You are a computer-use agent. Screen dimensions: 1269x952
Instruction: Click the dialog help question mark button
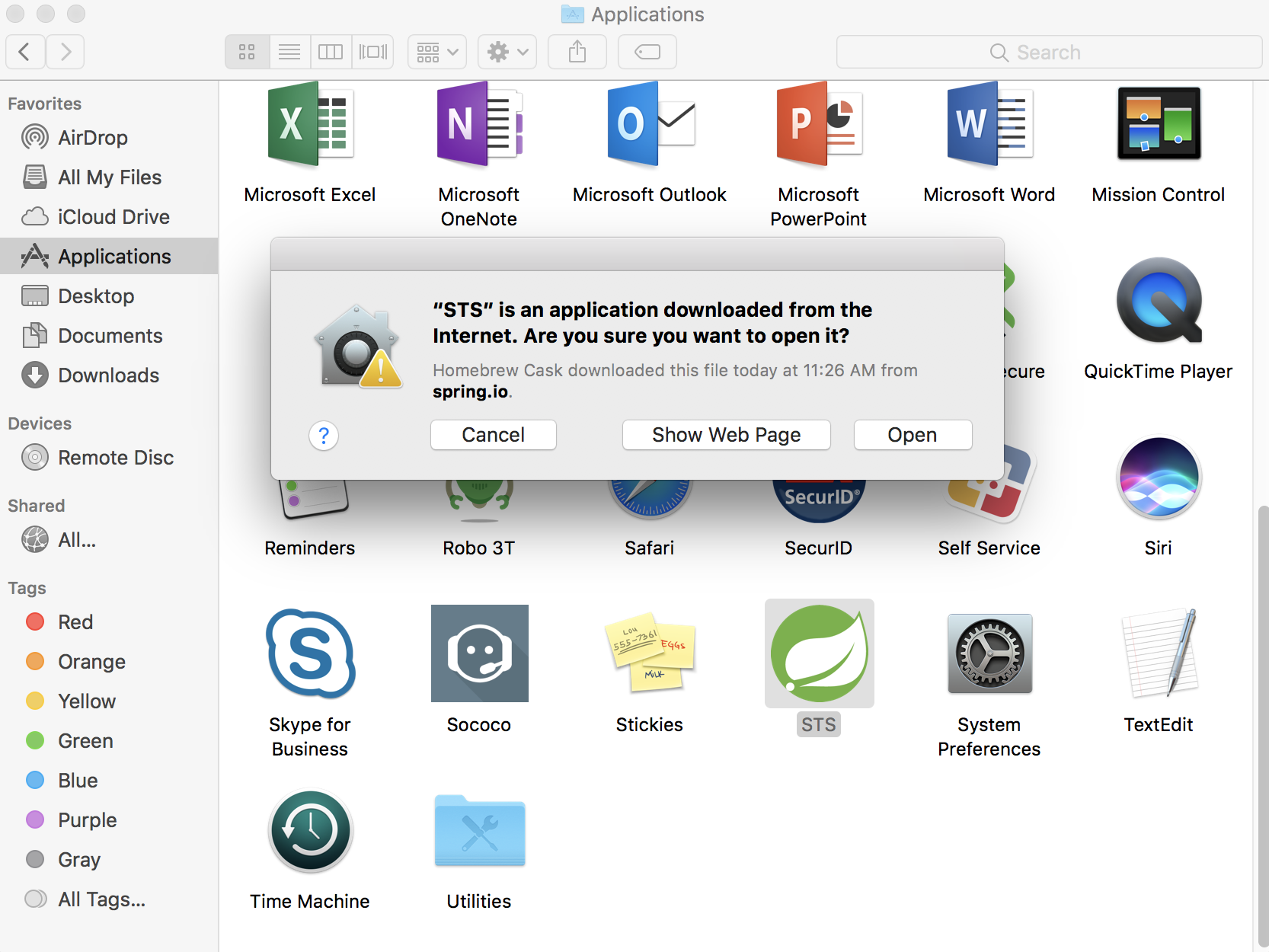pos(324,436)
